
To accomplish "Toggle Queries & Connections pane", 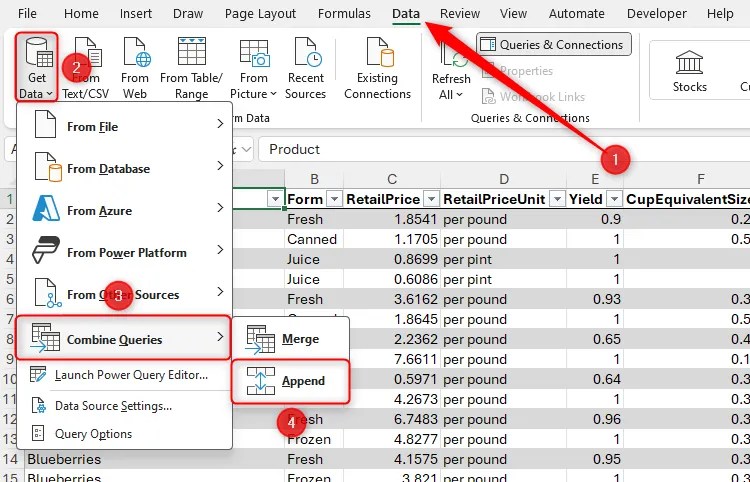I will pos(553,44).
